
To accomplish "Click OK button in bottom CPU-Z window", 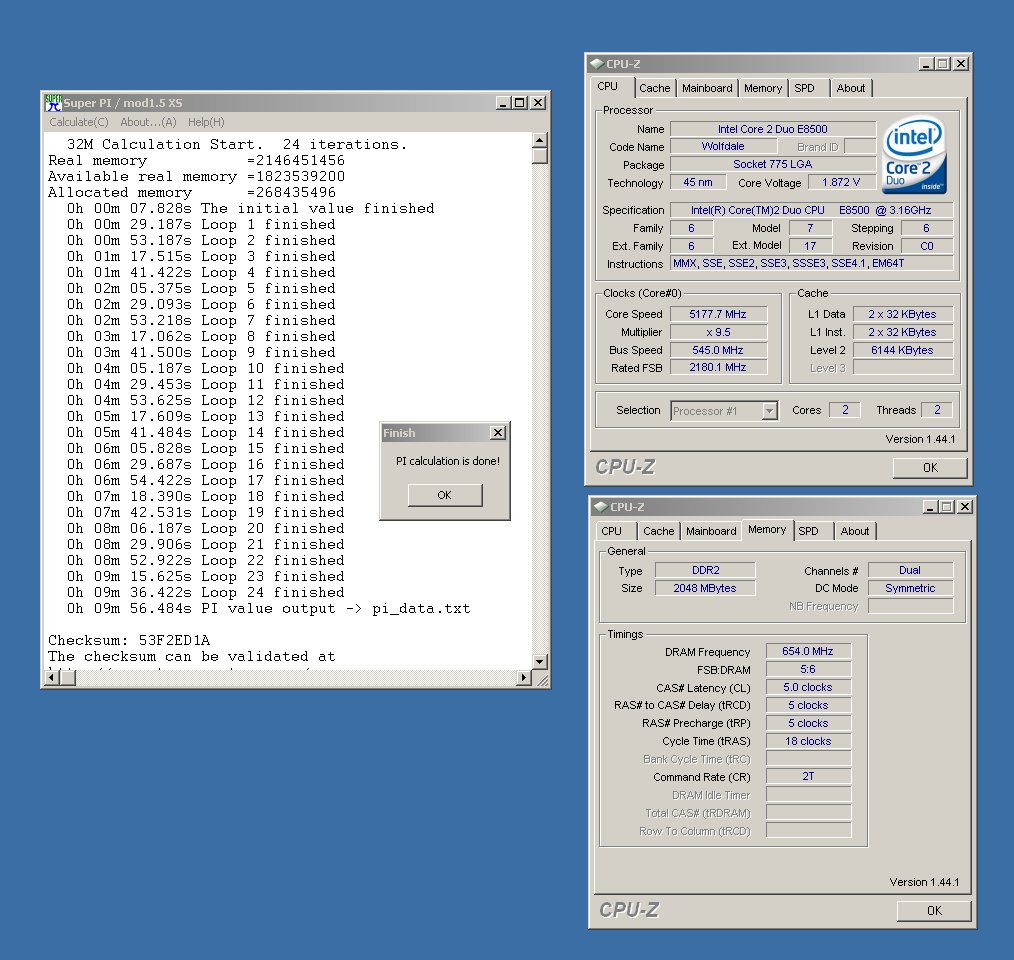I will coord(934,910).
